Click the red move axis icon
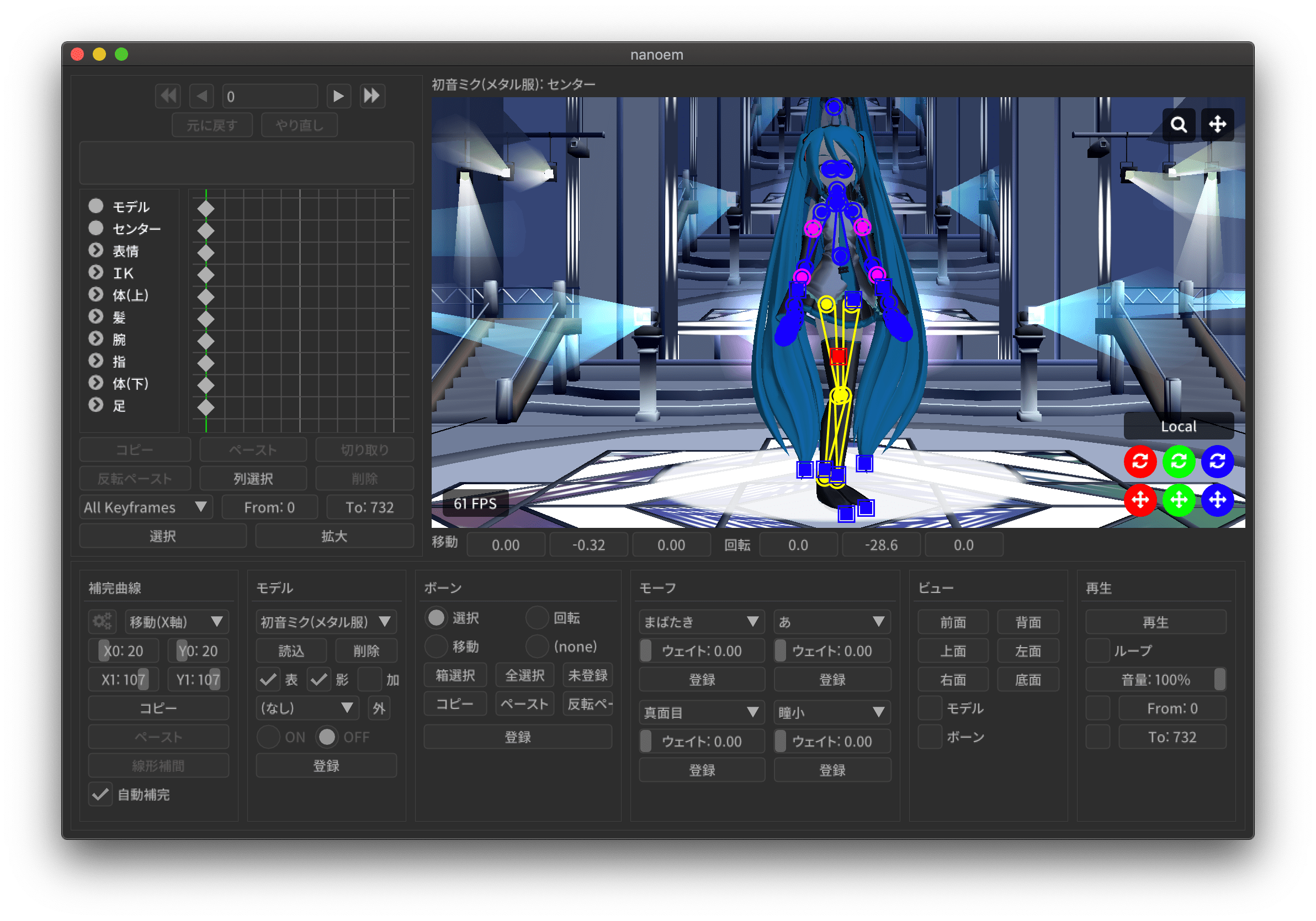This screenshot has width=1316, height=921. (1139, 500)
